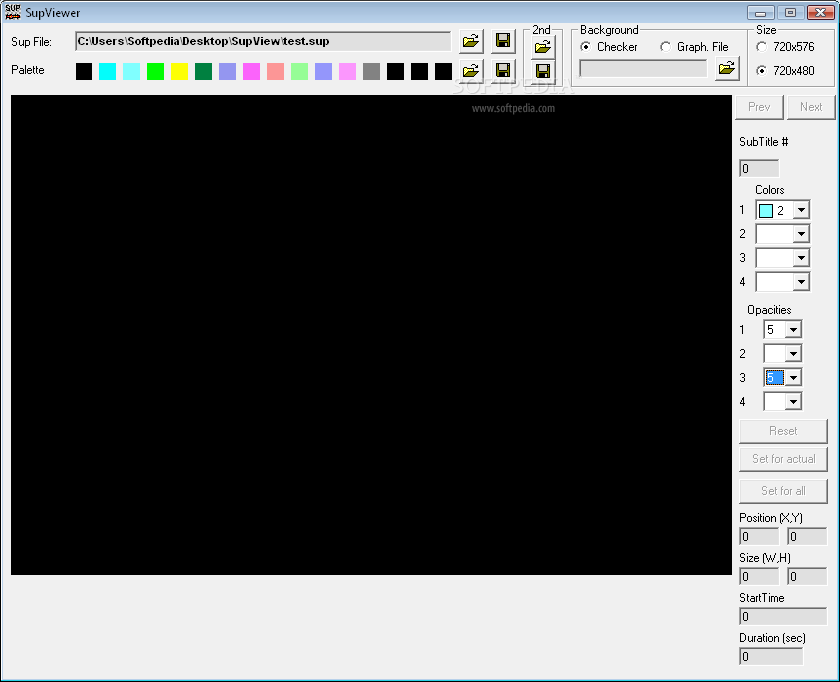Click the Sup File path field
The image size is (840, 682).
pos(263,41)
